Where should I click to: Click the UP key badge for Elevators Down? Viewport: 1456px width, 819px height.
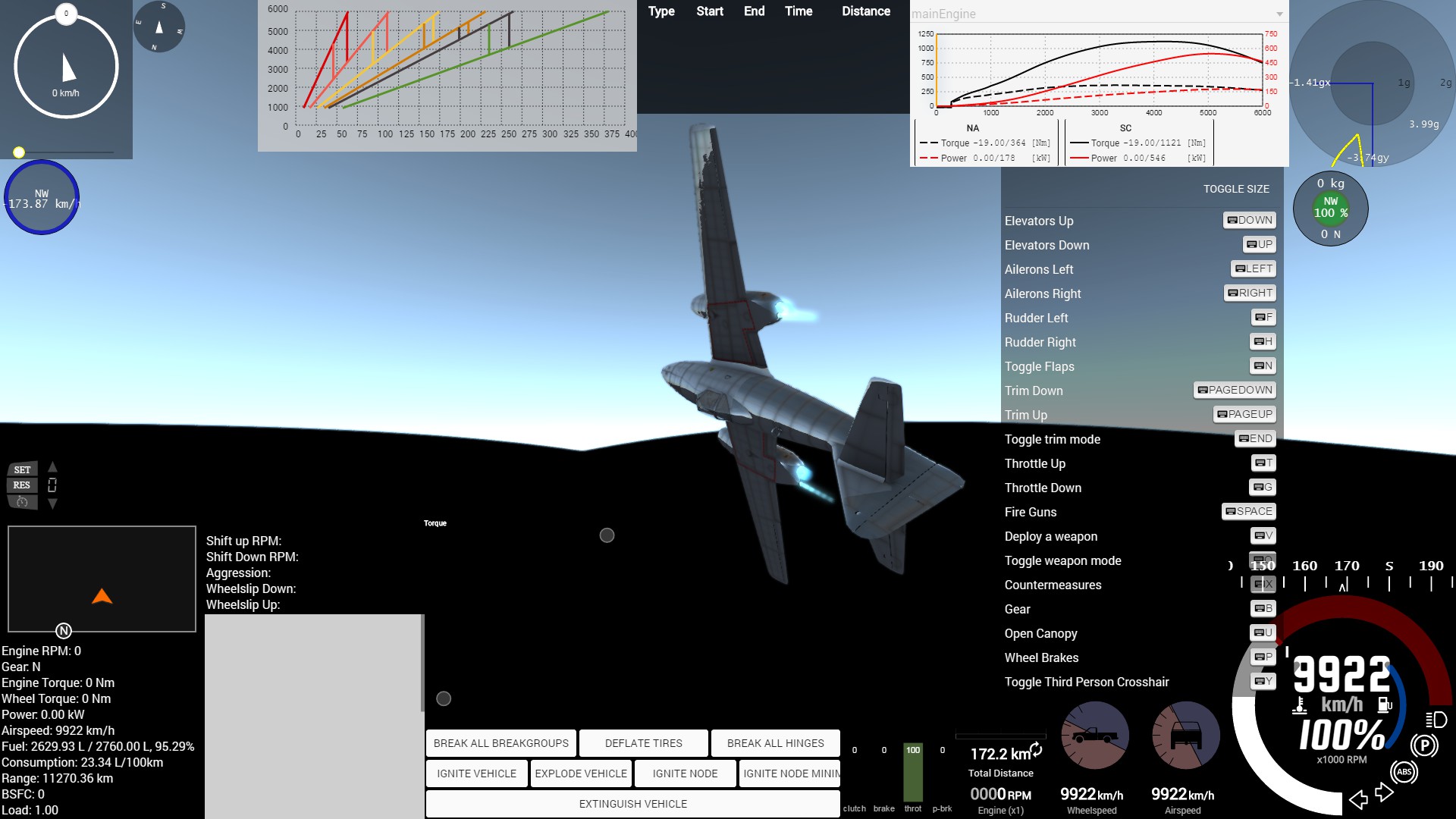pyautogui.click(x=1260, y=244)
